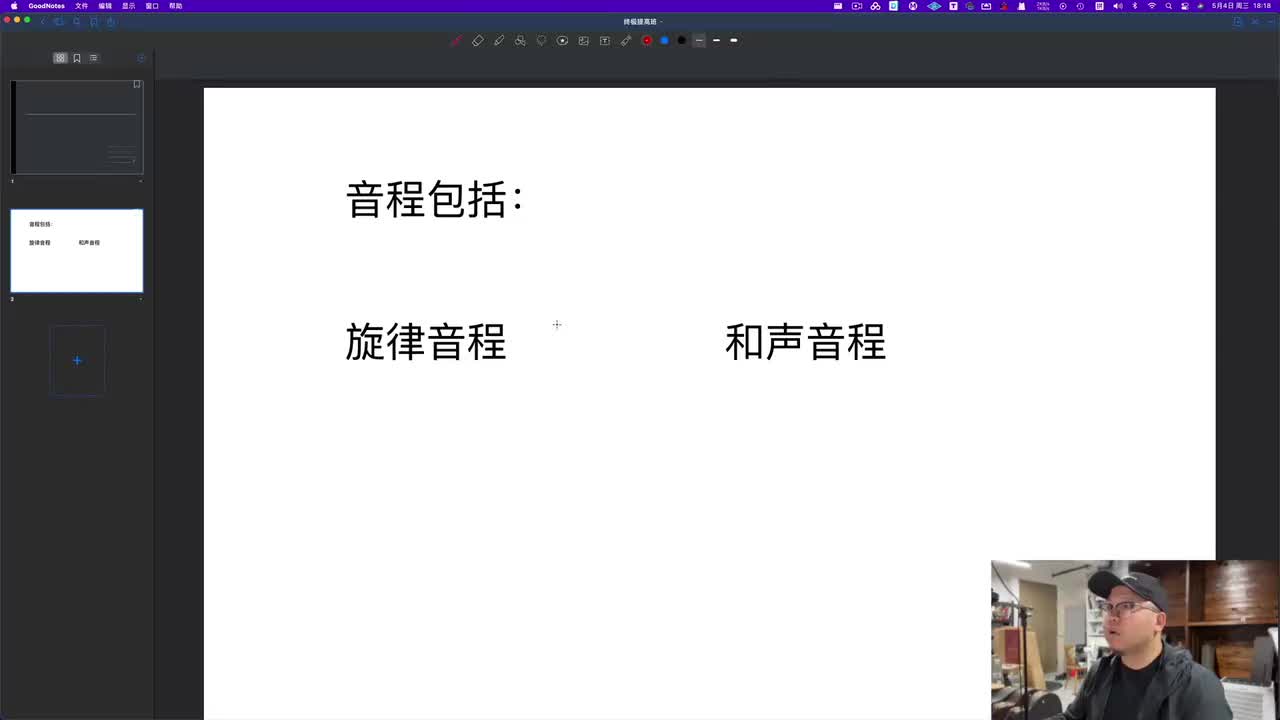This screenshot has width=1280, height=720.
Task: Open Control Center
Action: point(1184,6)
